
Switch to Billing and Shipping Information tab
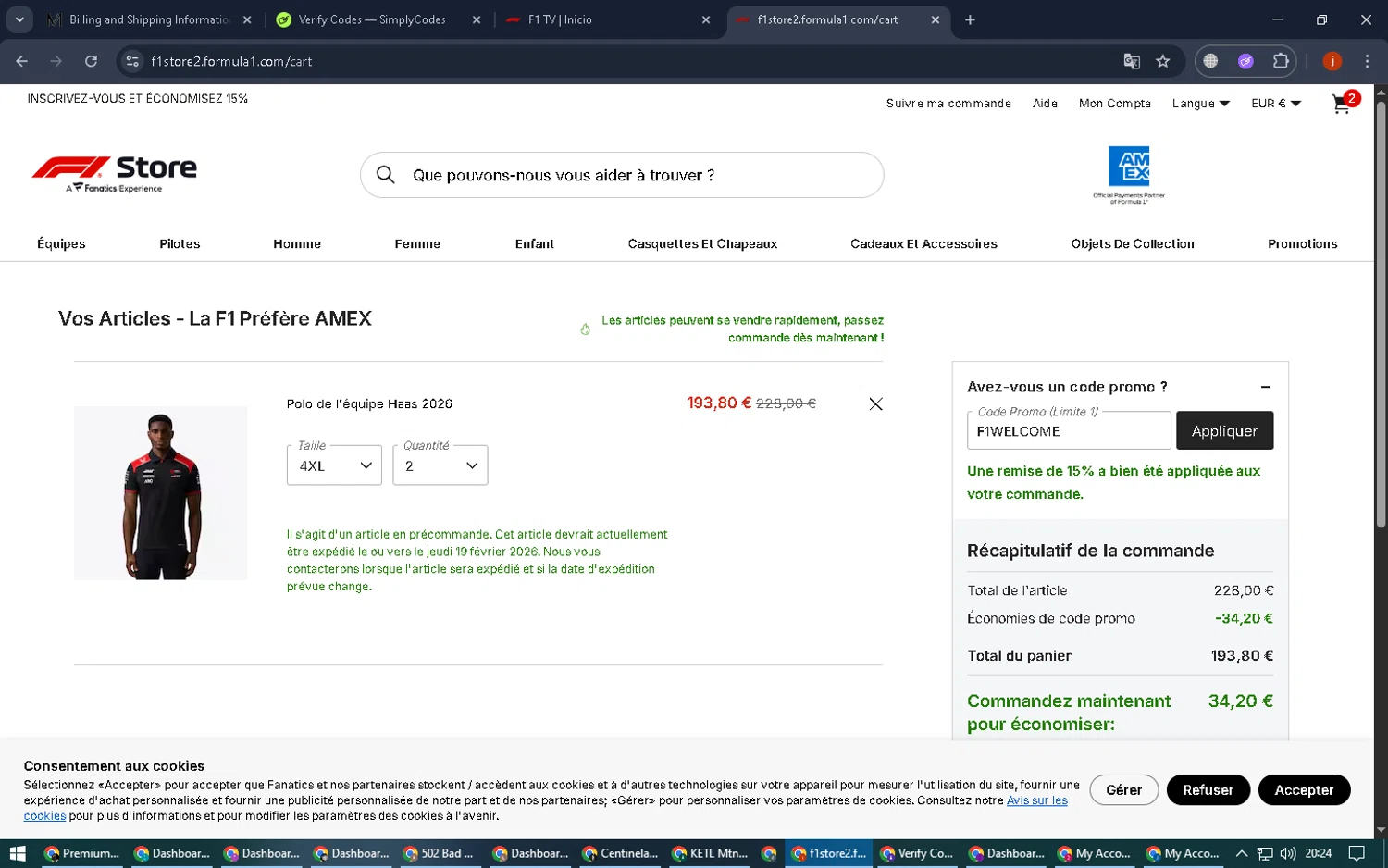click(148, 19)
